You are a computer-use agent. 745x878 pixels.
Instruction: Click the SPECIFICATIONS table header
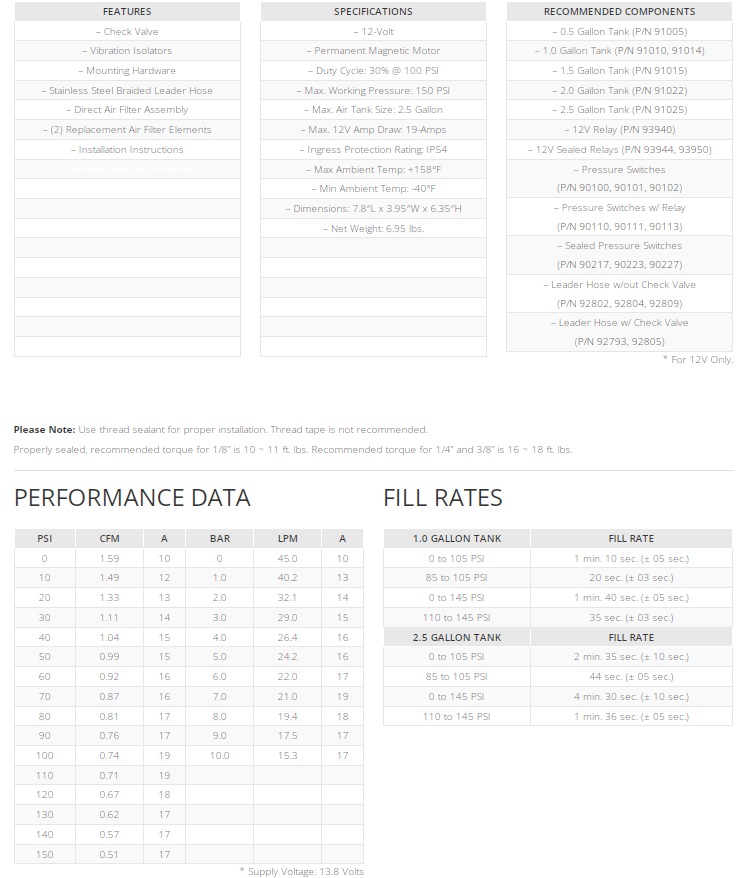coord(373,12)
